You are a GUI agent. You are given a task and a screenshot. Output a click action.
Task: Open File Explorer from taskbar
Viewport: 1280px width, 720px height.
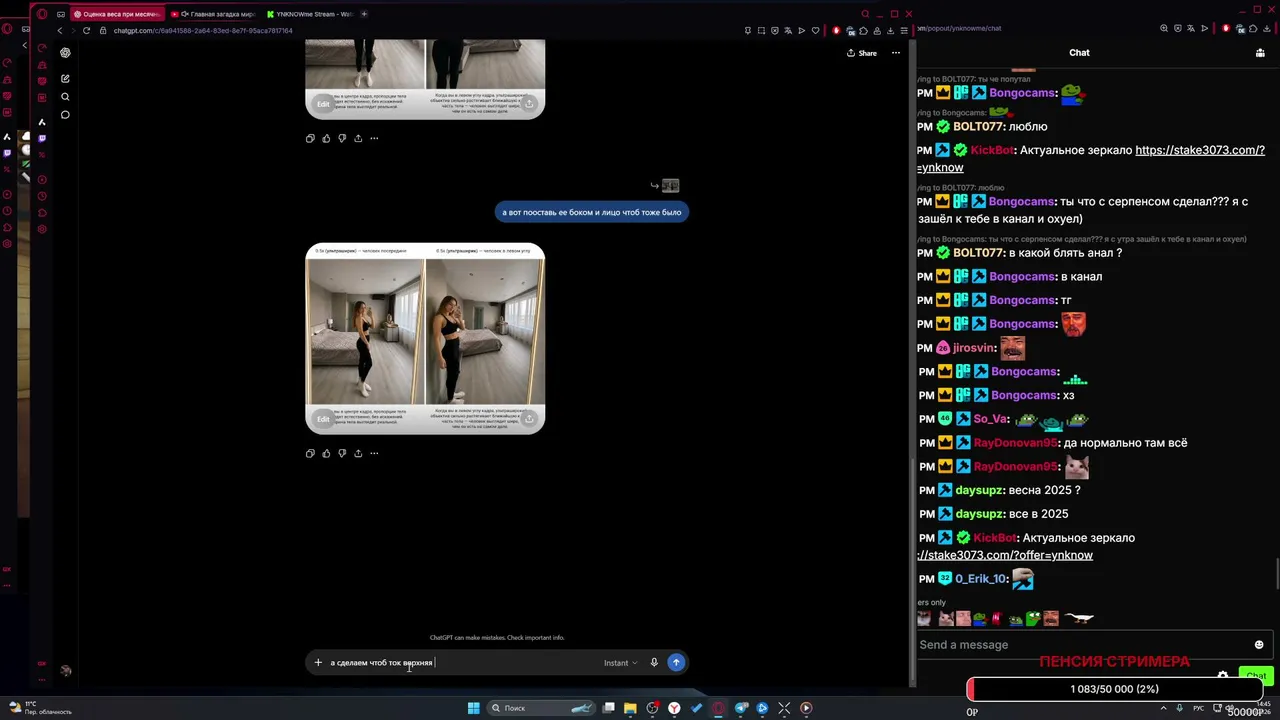[x=630, y=708]
